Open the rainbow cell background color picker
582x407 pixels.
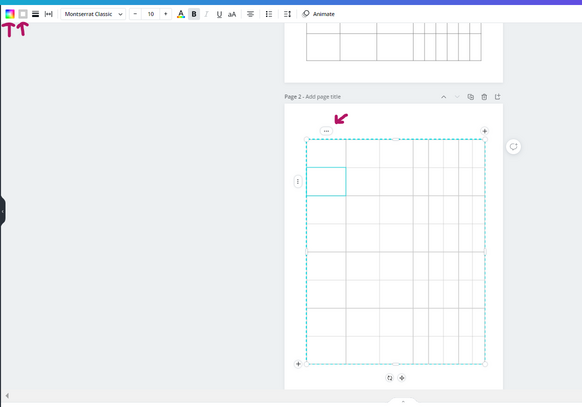coord(10,14)
